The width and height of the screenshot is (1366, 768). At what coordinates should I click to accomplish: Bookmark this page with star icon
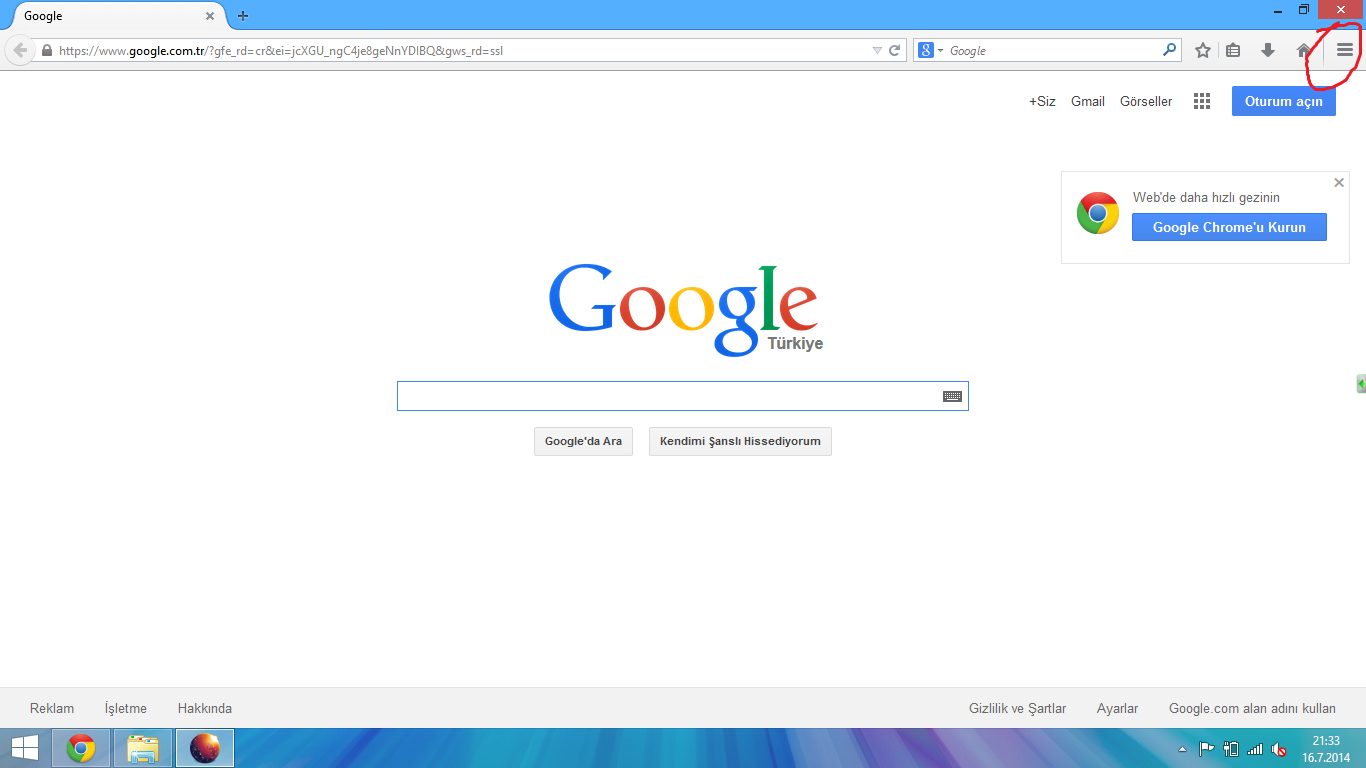click(1203, 50)
